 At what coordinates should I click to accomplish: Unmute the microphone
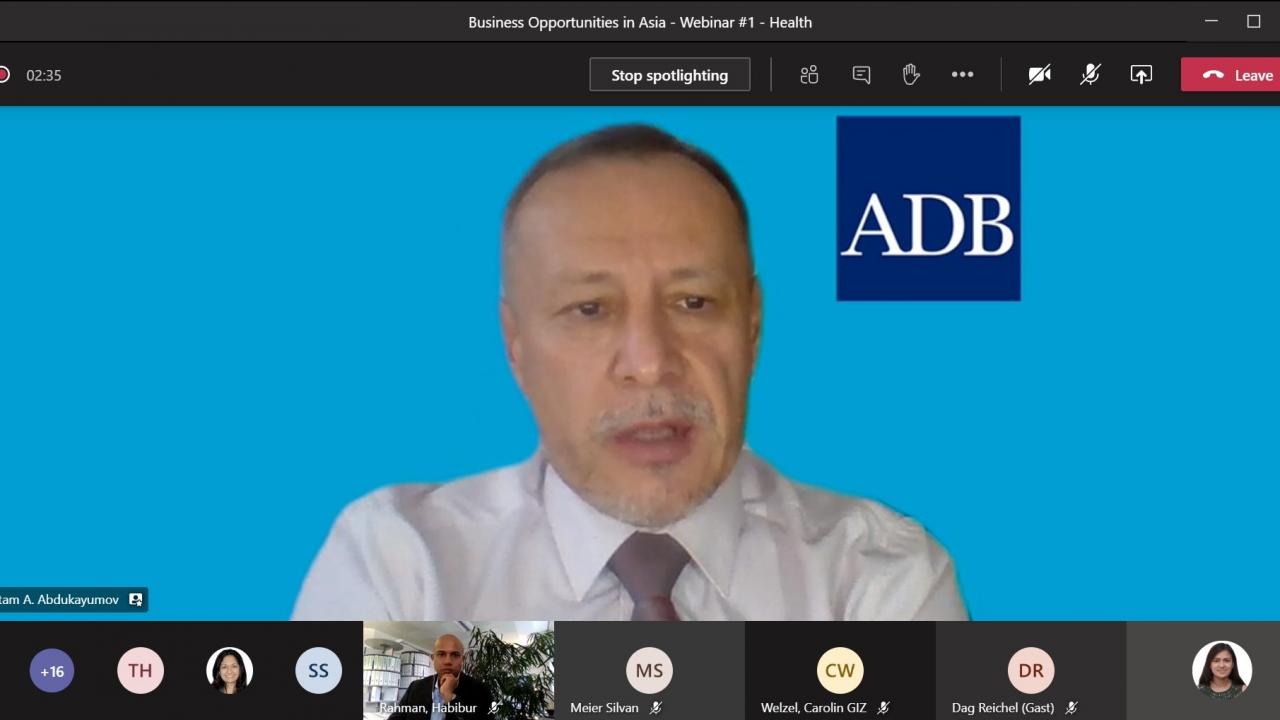point(1091,75)
